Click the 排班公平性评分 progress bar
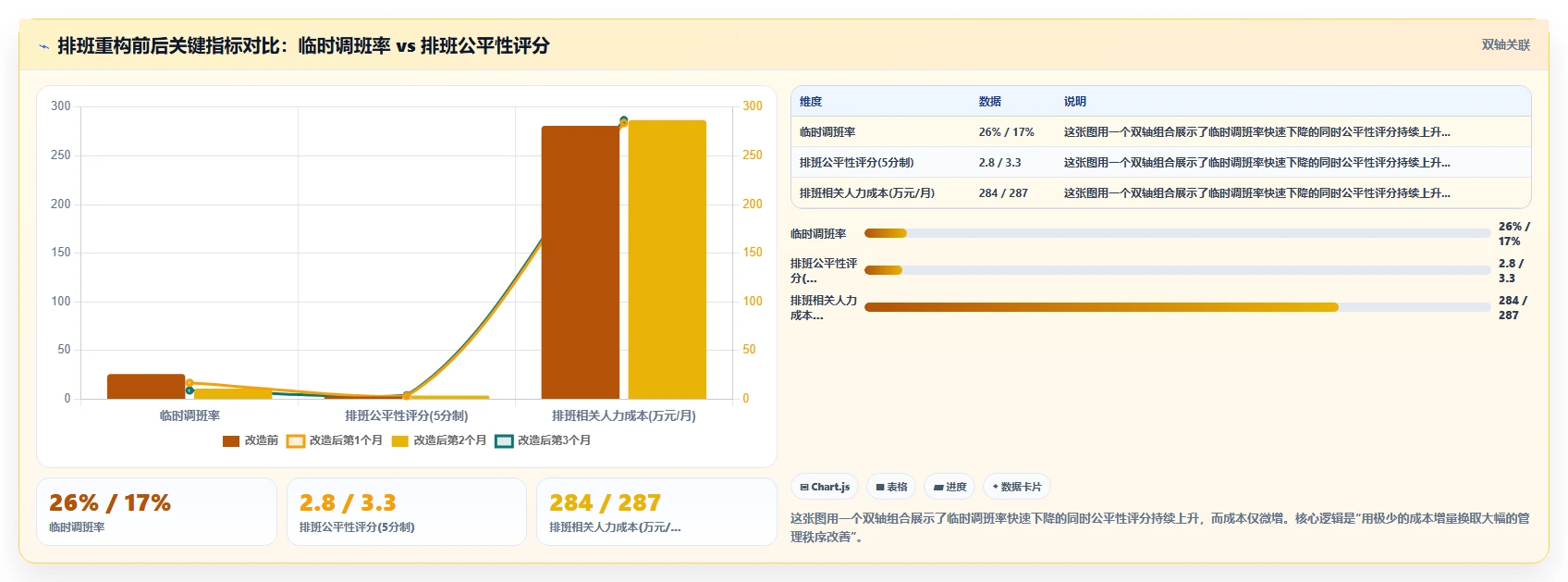 pos(1177,270)
